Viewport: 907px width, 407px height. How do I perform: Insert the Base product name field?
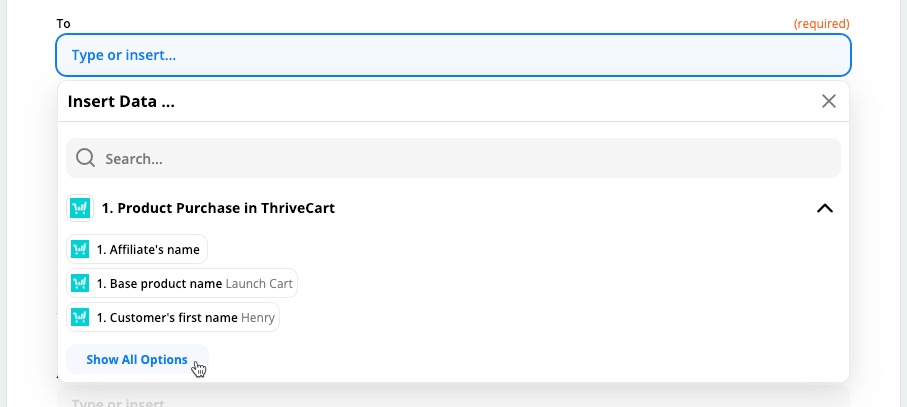[182, 283]
